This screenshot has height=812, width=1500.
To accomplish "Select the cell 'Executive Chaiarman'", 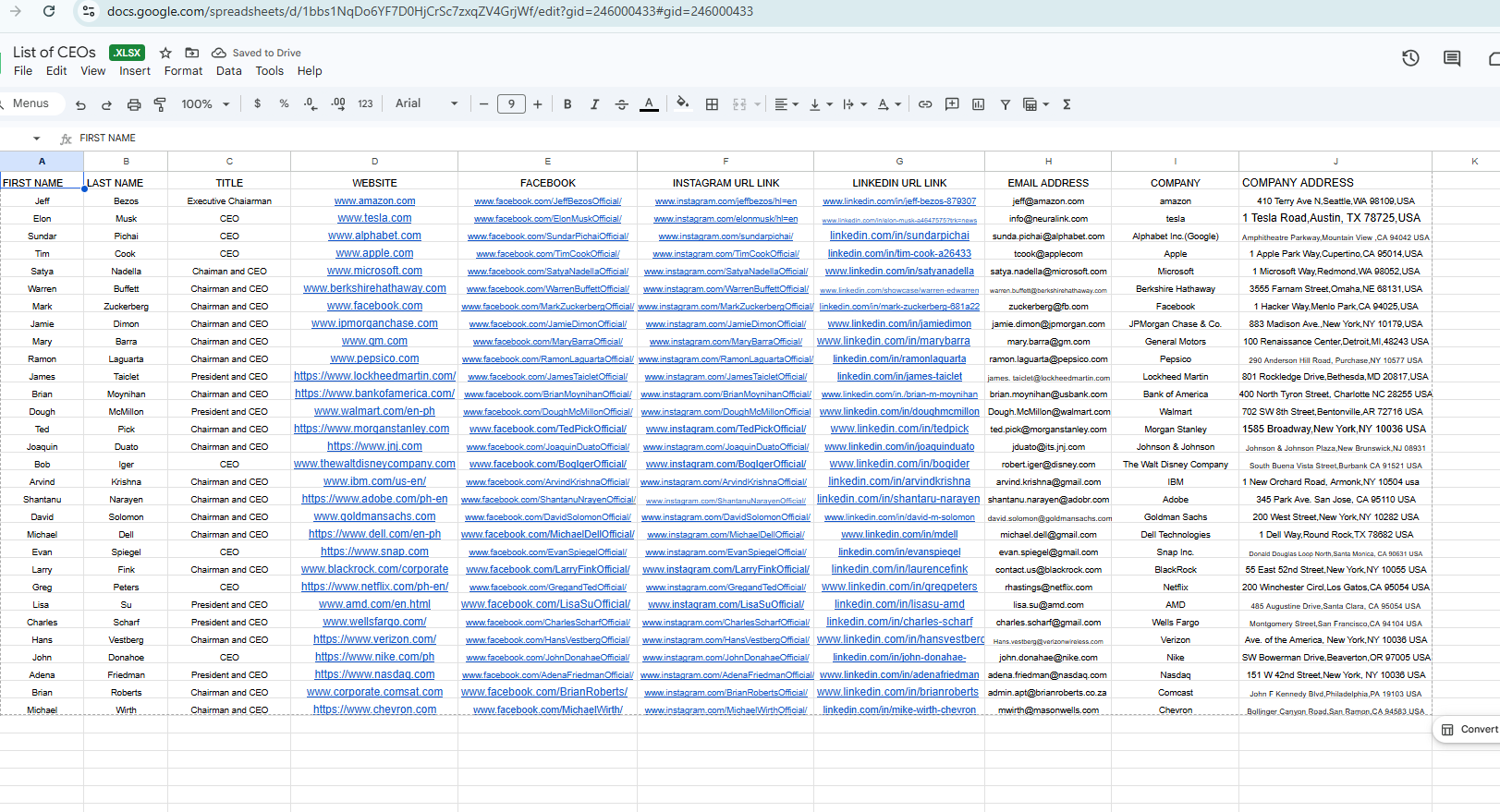I will [229, 201].
